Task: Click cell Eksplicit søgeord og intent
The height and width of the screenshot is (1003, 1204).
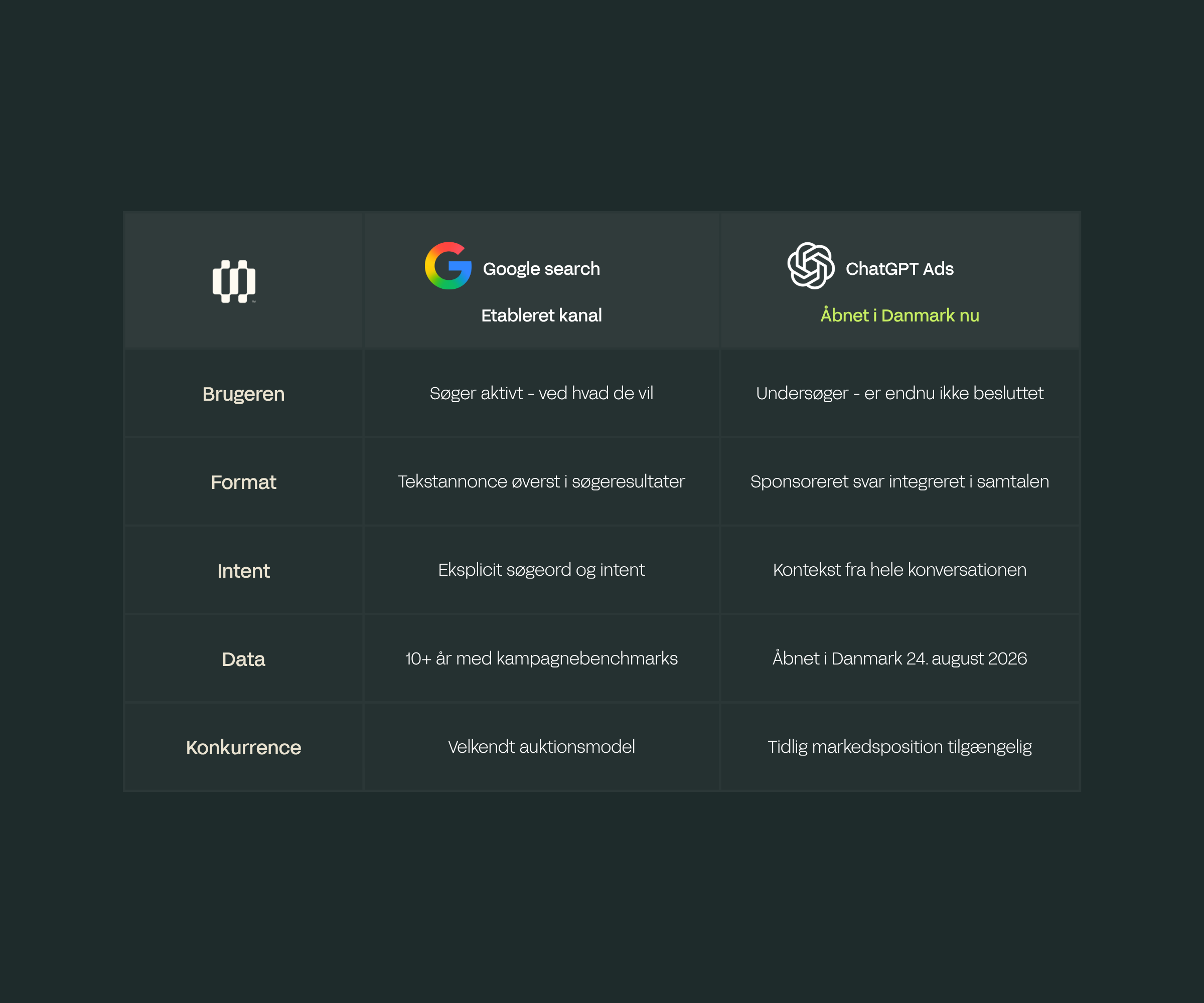Action: (541, 570)
